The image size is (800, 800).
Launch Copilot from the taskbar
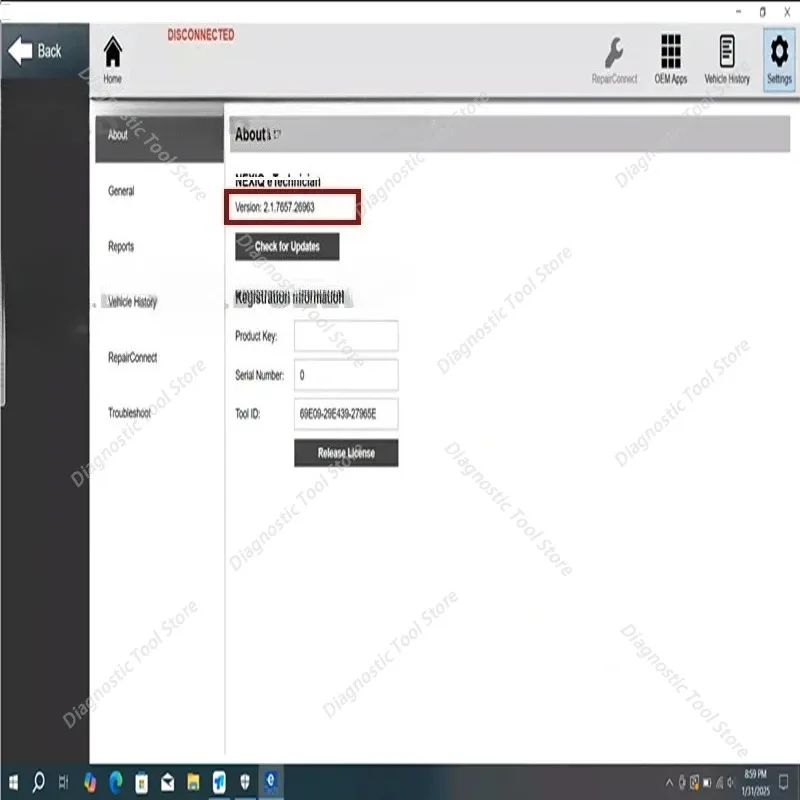point(90,782)
